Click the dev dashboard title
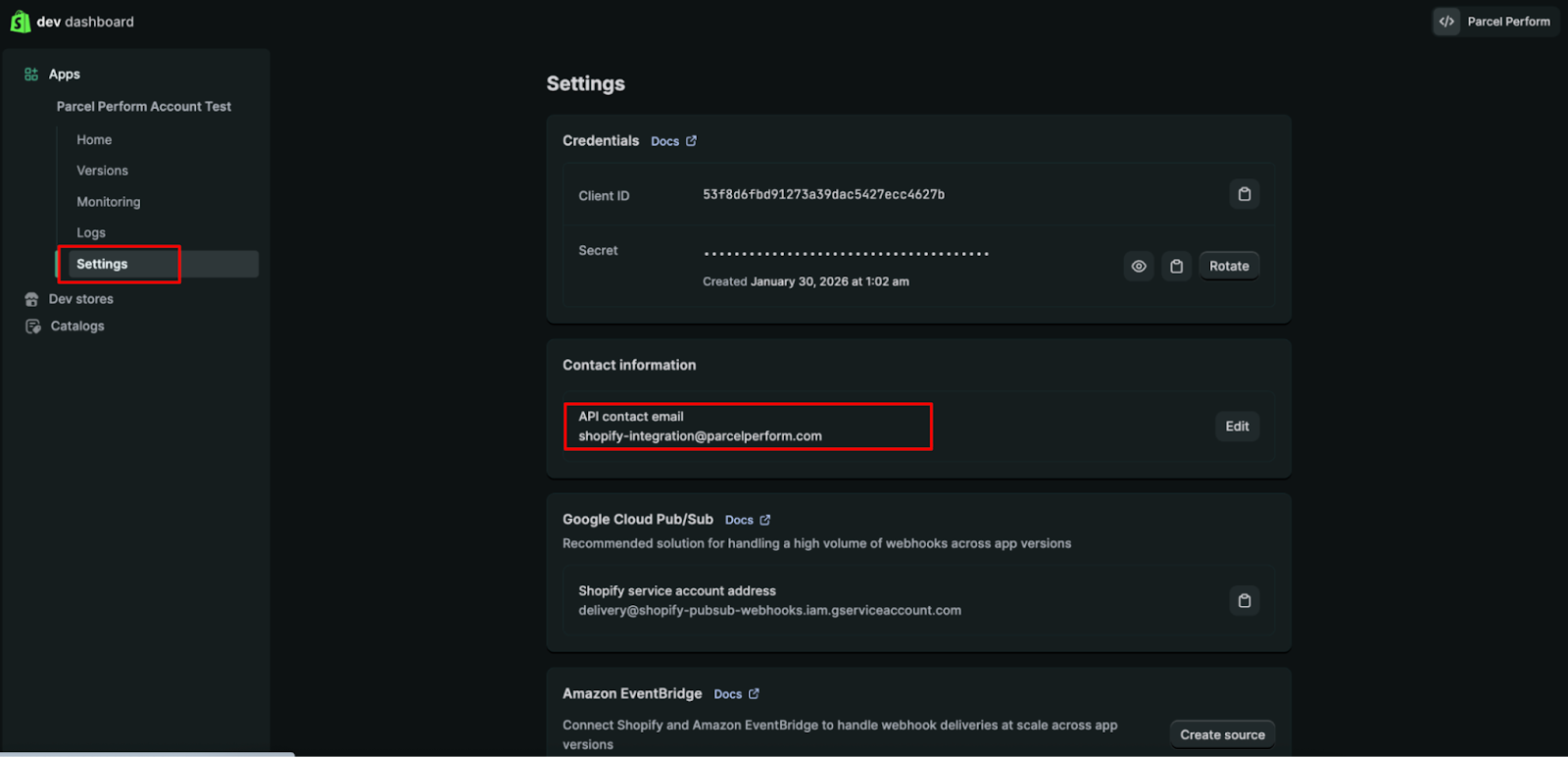Screen dimensions: 1568x757 [x=85, y=22]
